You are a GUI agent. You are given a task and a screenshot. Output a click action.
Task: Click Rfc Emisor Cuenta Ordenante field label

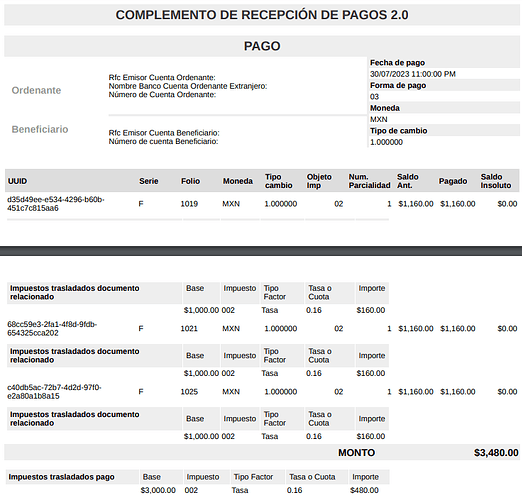point(162,77)
